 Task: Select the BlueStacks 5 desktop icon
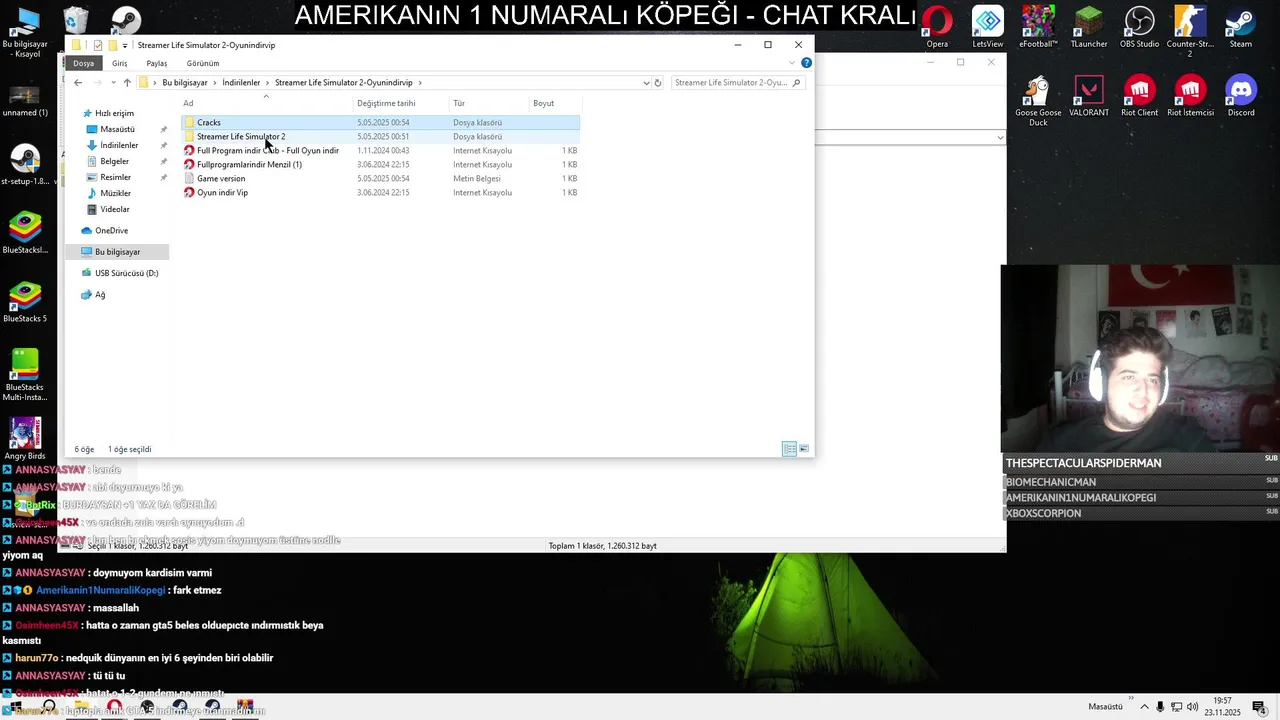(x=25, y=301)
